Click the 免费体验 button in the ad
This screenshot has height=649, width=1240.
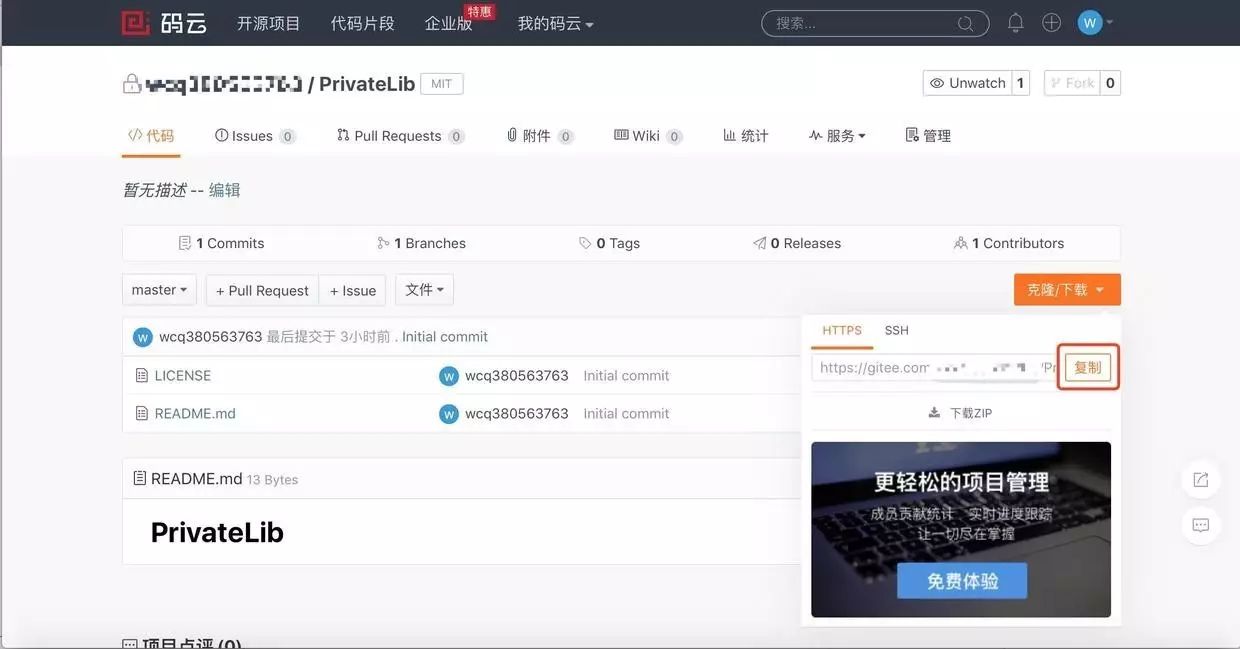(962, 580)
